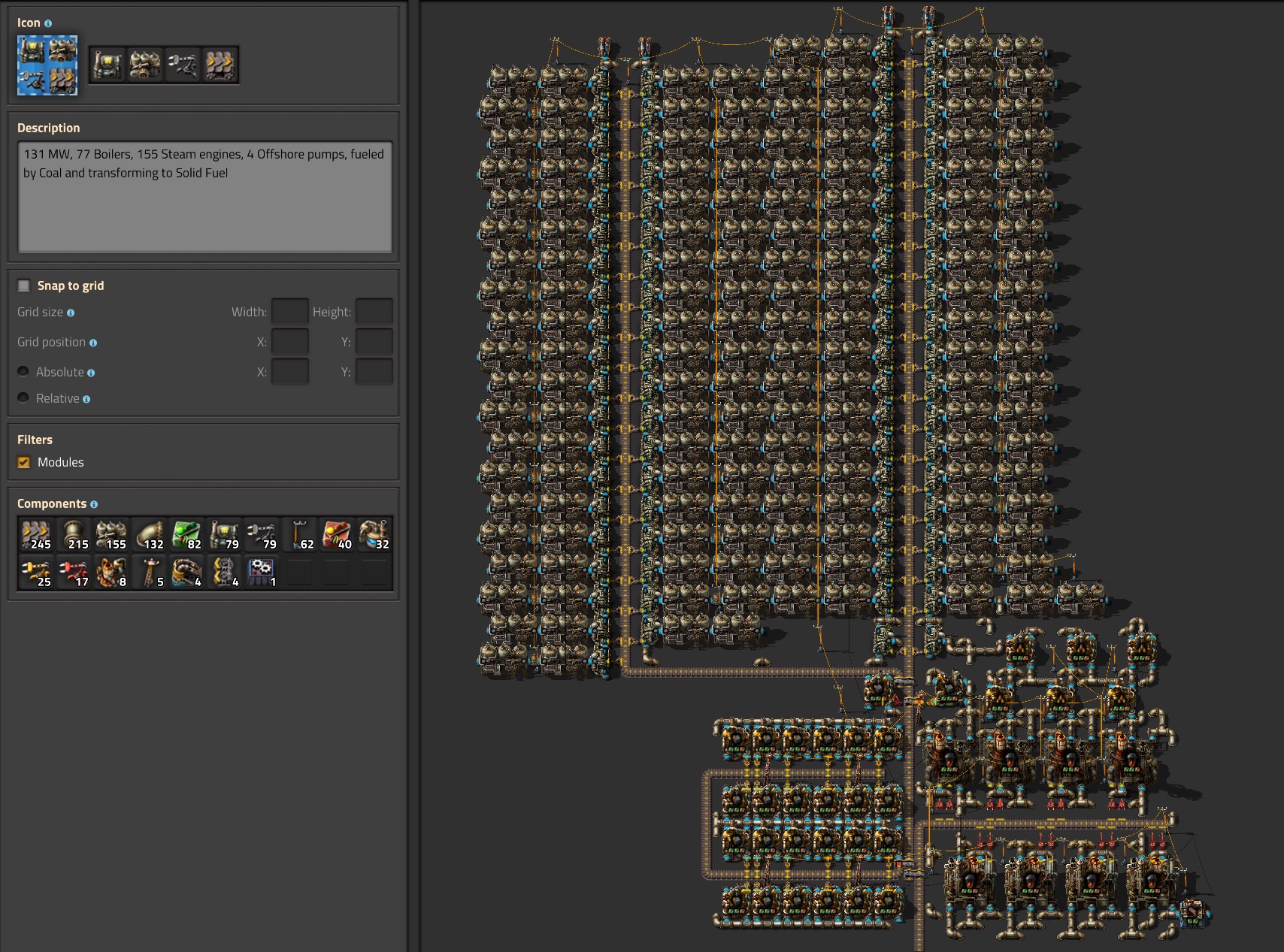Click the yellow inserter component (25)
Screen dimensions: 1284x952
coord(36,572)
